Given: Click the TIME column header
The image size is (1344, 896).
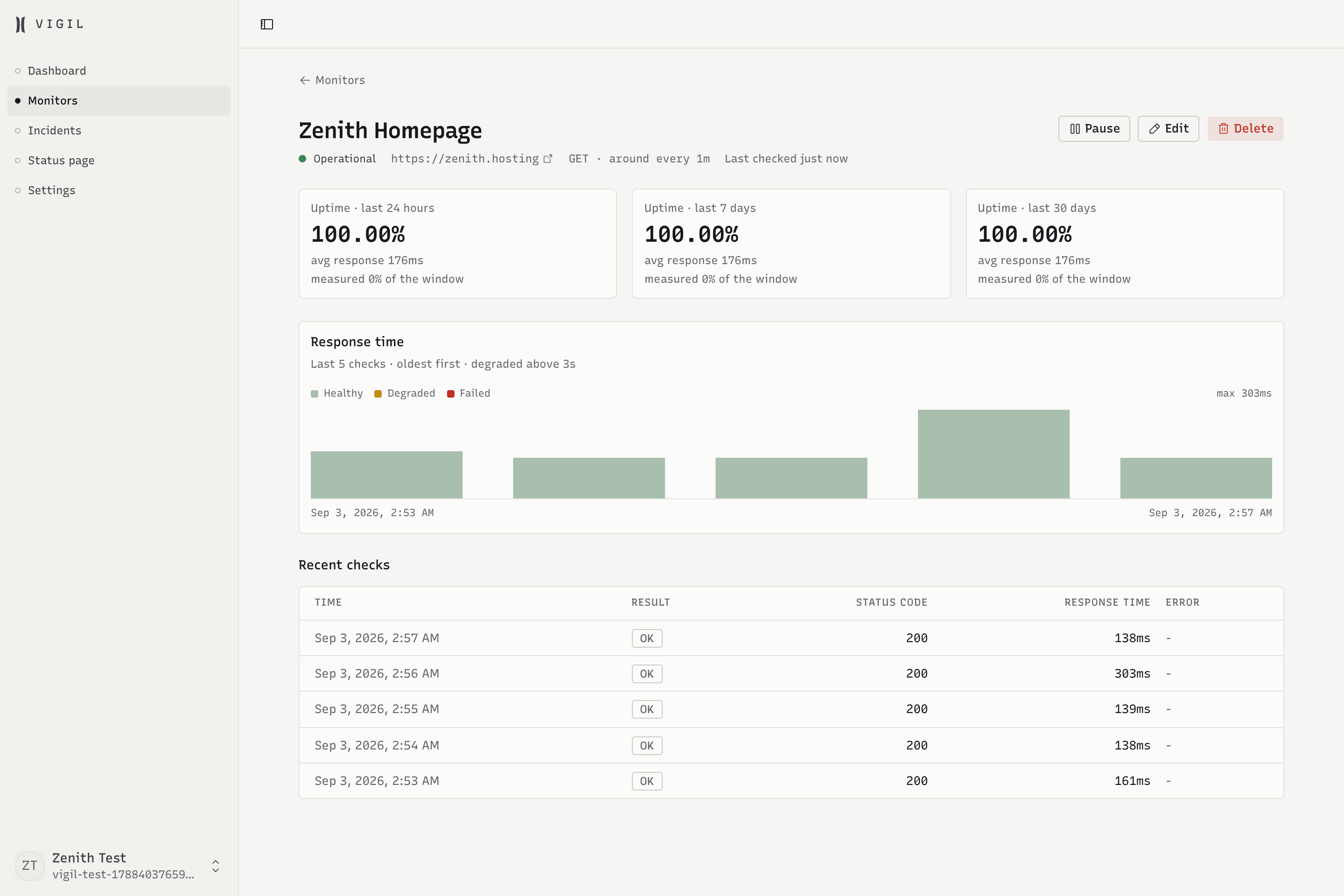Looking at the screenshot, I should (328, 602).
